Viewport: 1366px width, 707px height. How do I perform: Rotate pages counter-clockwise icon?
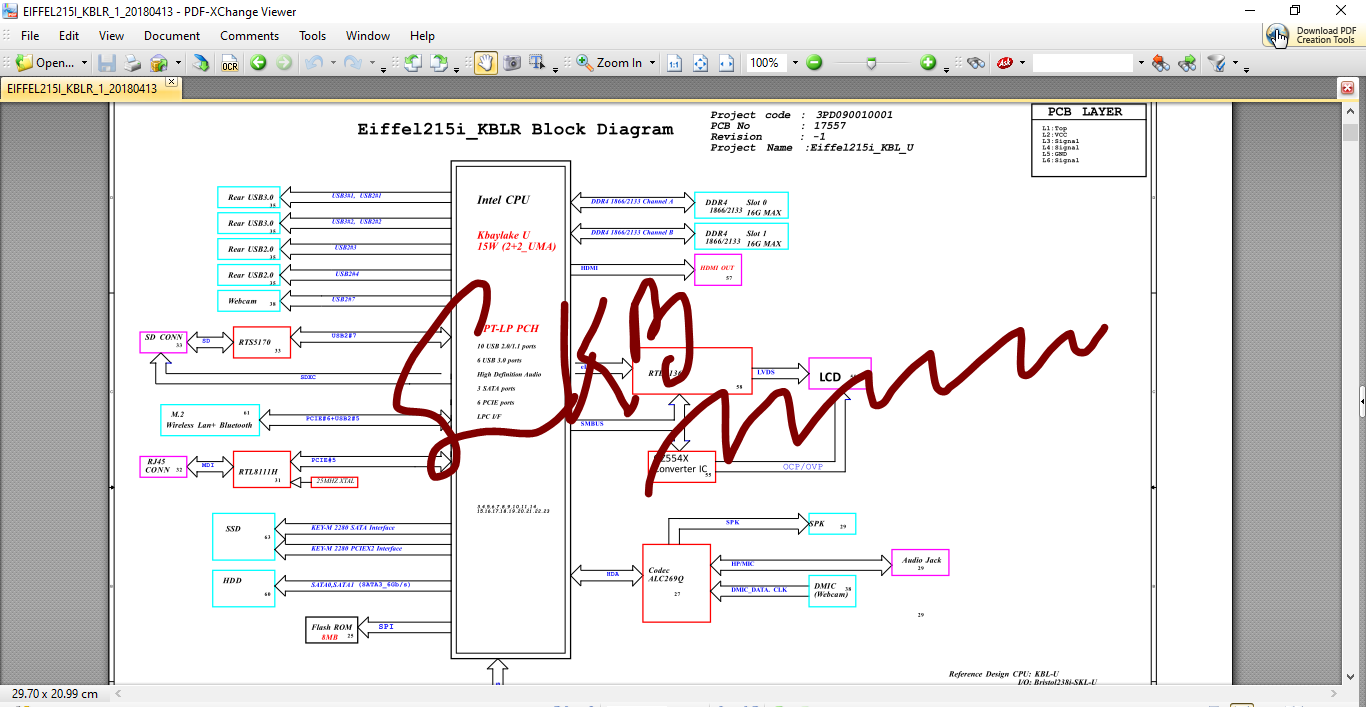click(x=412, y=63)
